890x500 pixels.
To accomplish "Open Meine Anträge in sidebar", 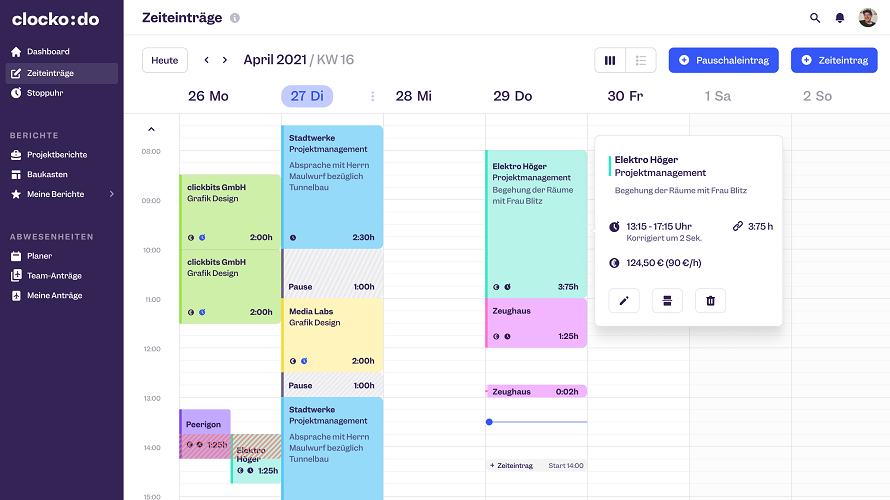I will [61, 296].
